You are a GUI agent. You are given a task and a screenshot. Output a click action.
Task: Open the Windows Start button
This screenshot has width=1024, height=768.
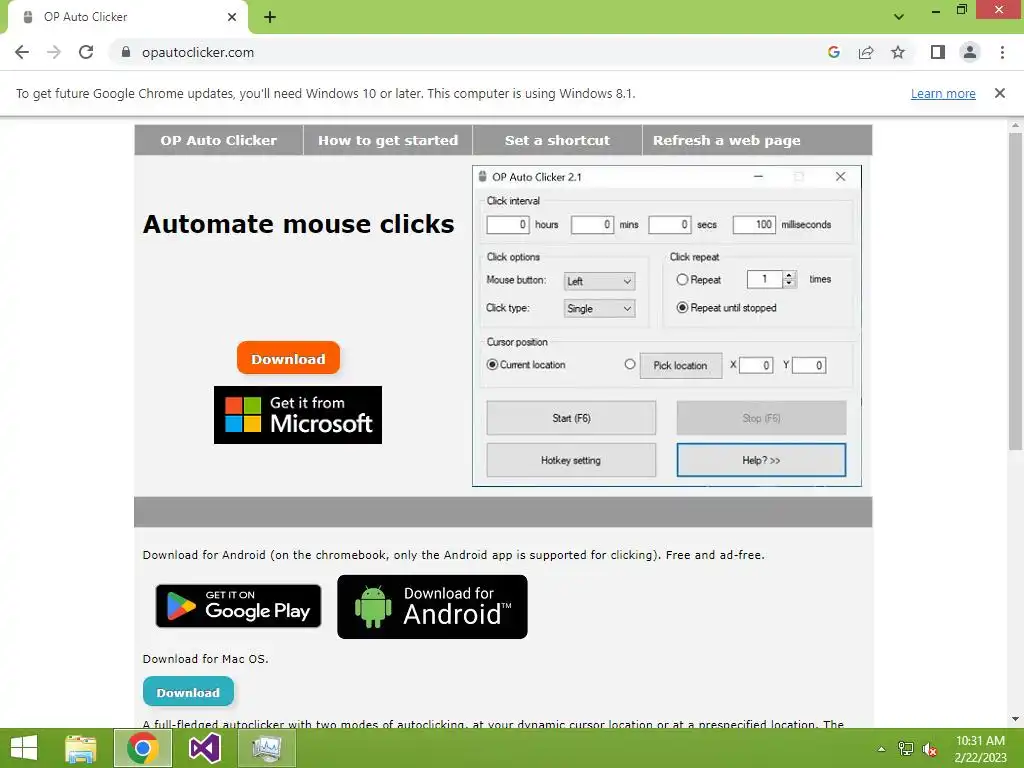coord(24,748)
